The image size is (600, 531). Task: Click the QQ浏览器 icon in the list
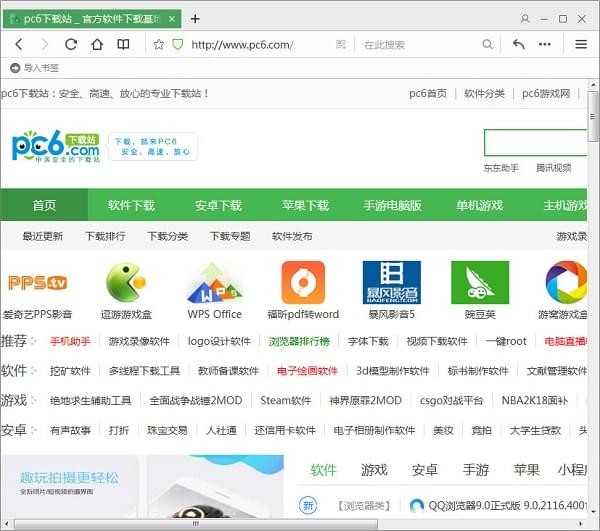416,506
